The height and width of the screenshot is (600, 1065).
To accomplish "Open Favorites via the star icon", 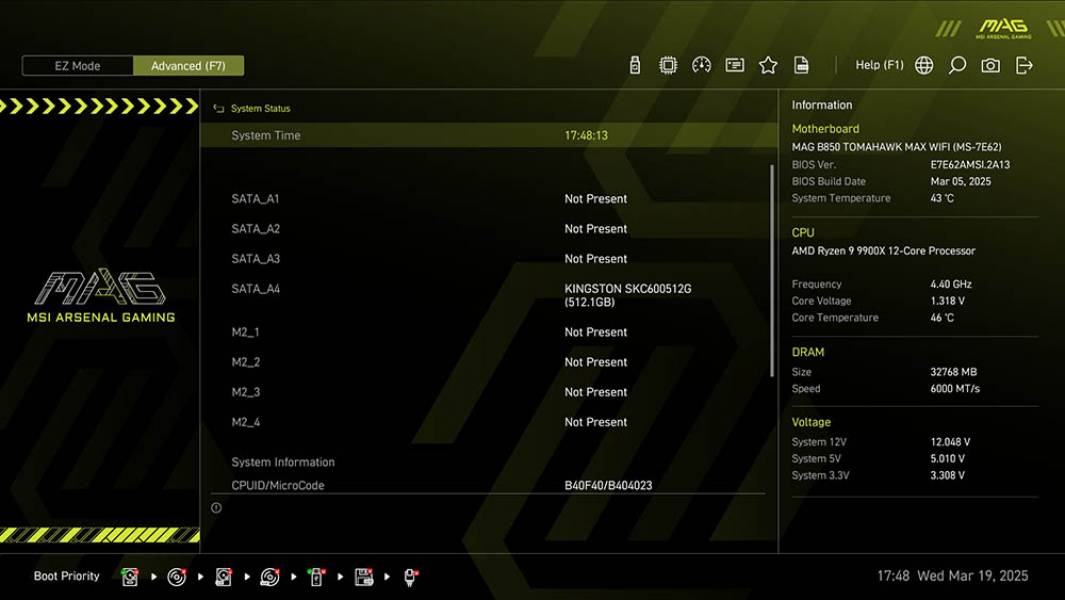I will pyautogui.click(x=768, y=65).
